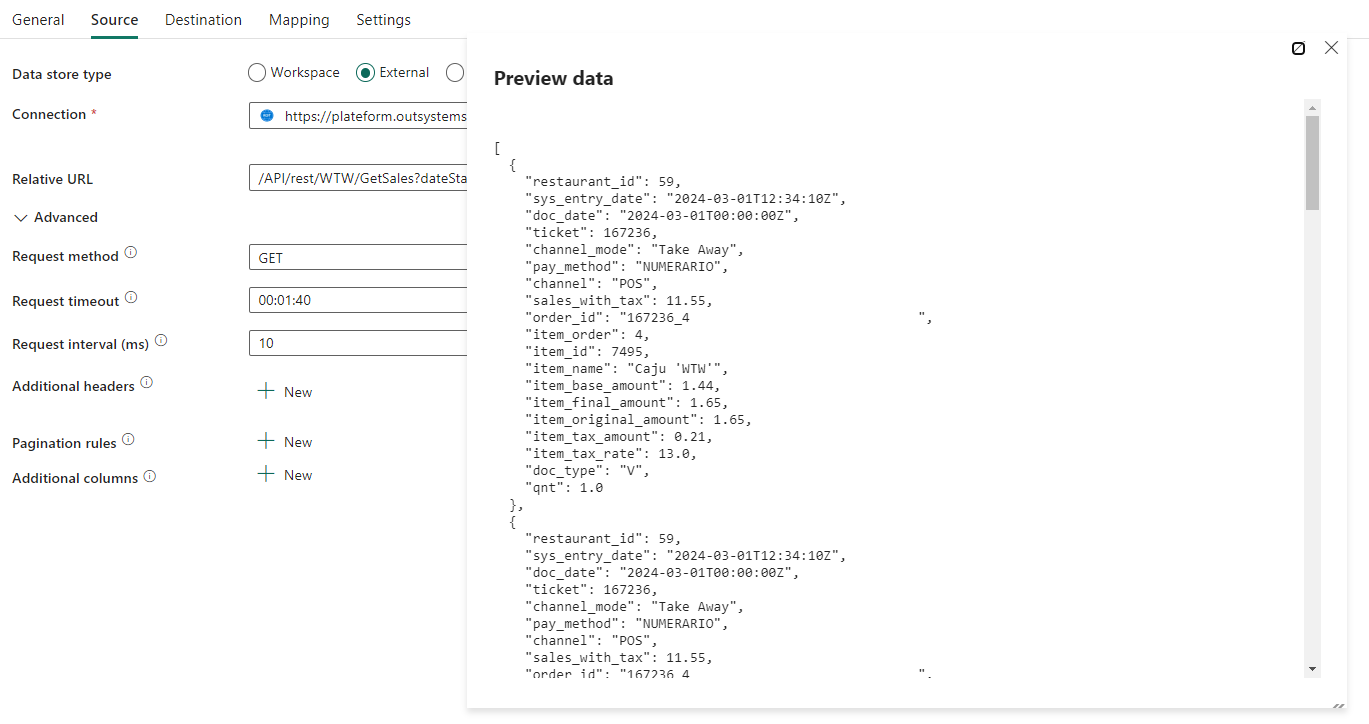Show info for Additional columns
This screenshot has height=724, width=1369.
click(x=150, y=476)
